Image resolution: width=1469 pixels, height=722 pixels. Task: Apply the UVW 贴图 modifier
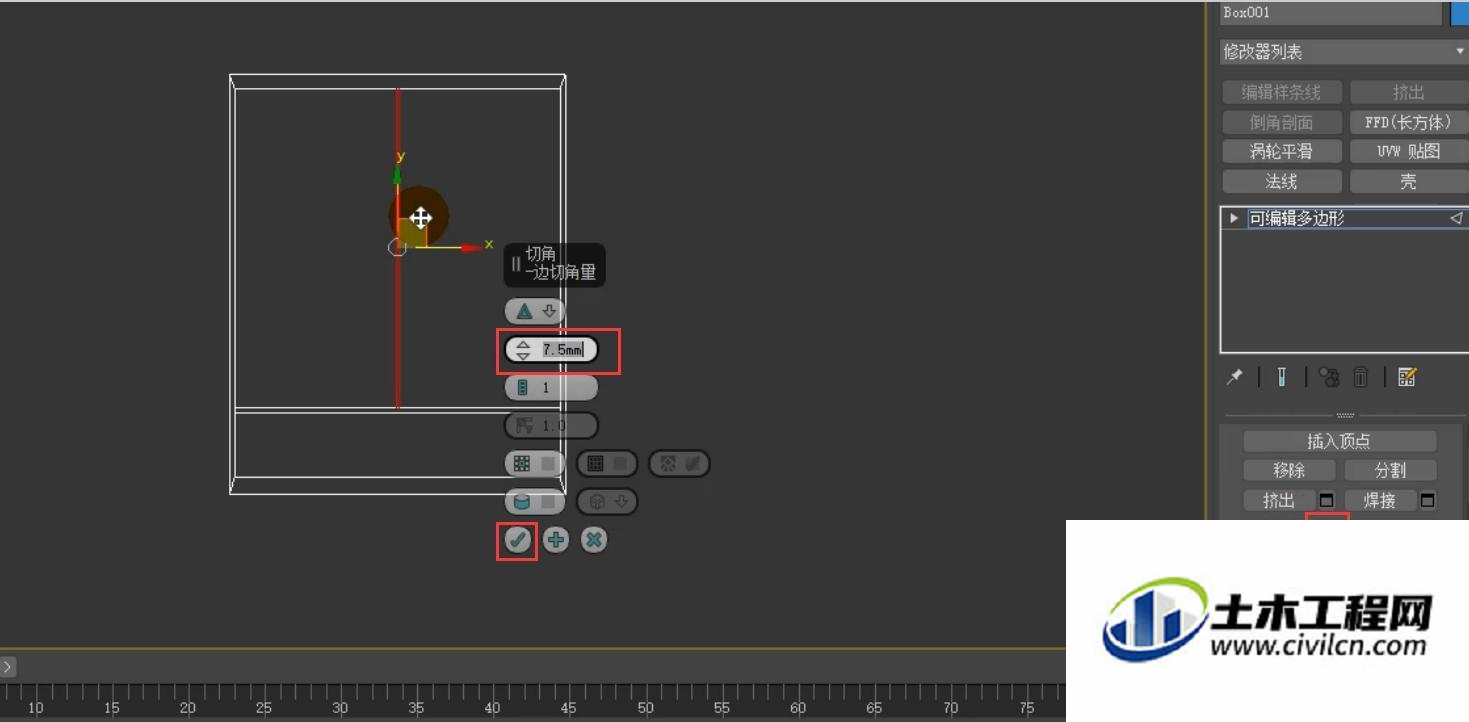[x=1408, y=152]
